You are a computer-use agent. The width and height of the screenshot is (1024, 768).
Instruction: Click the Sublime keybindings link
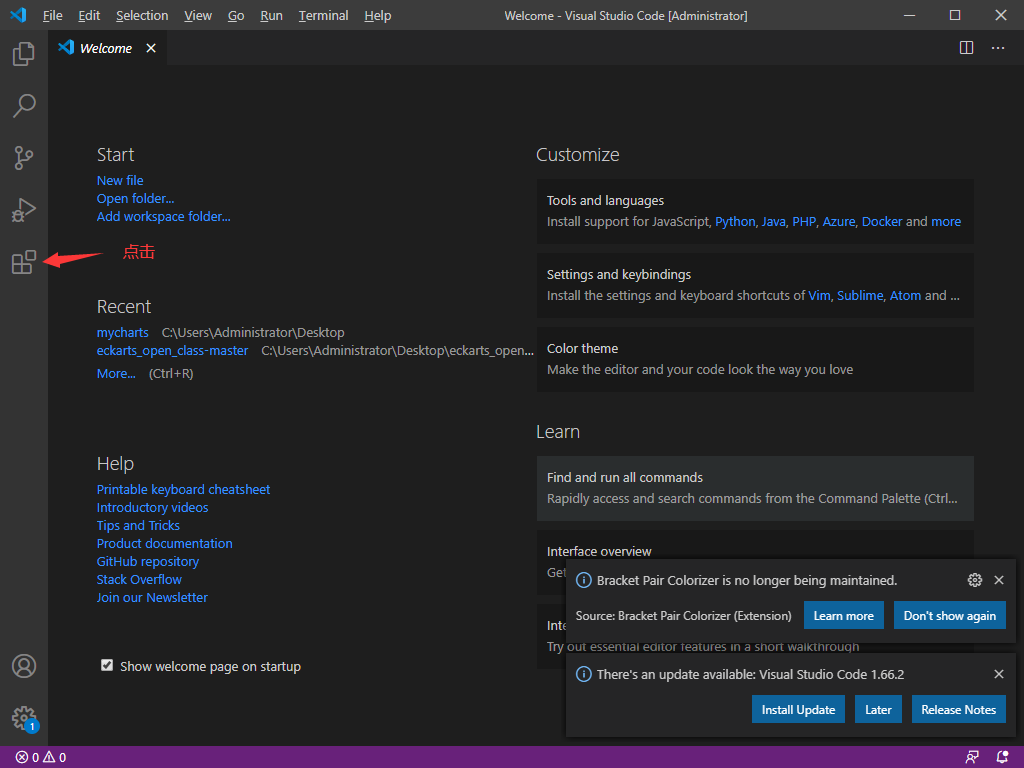point(860,295)
